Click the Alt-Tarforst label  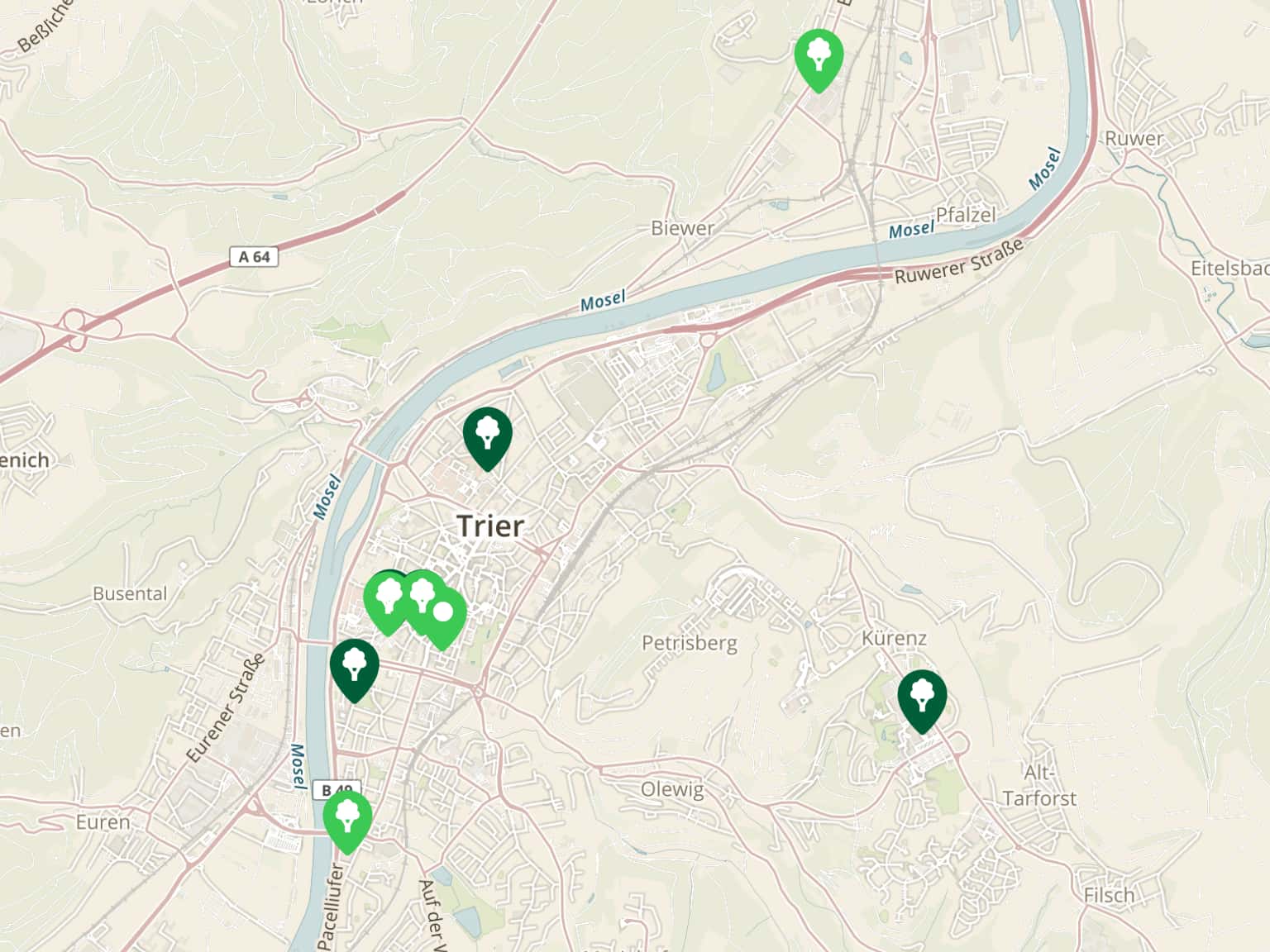(x=1039, y=785)
